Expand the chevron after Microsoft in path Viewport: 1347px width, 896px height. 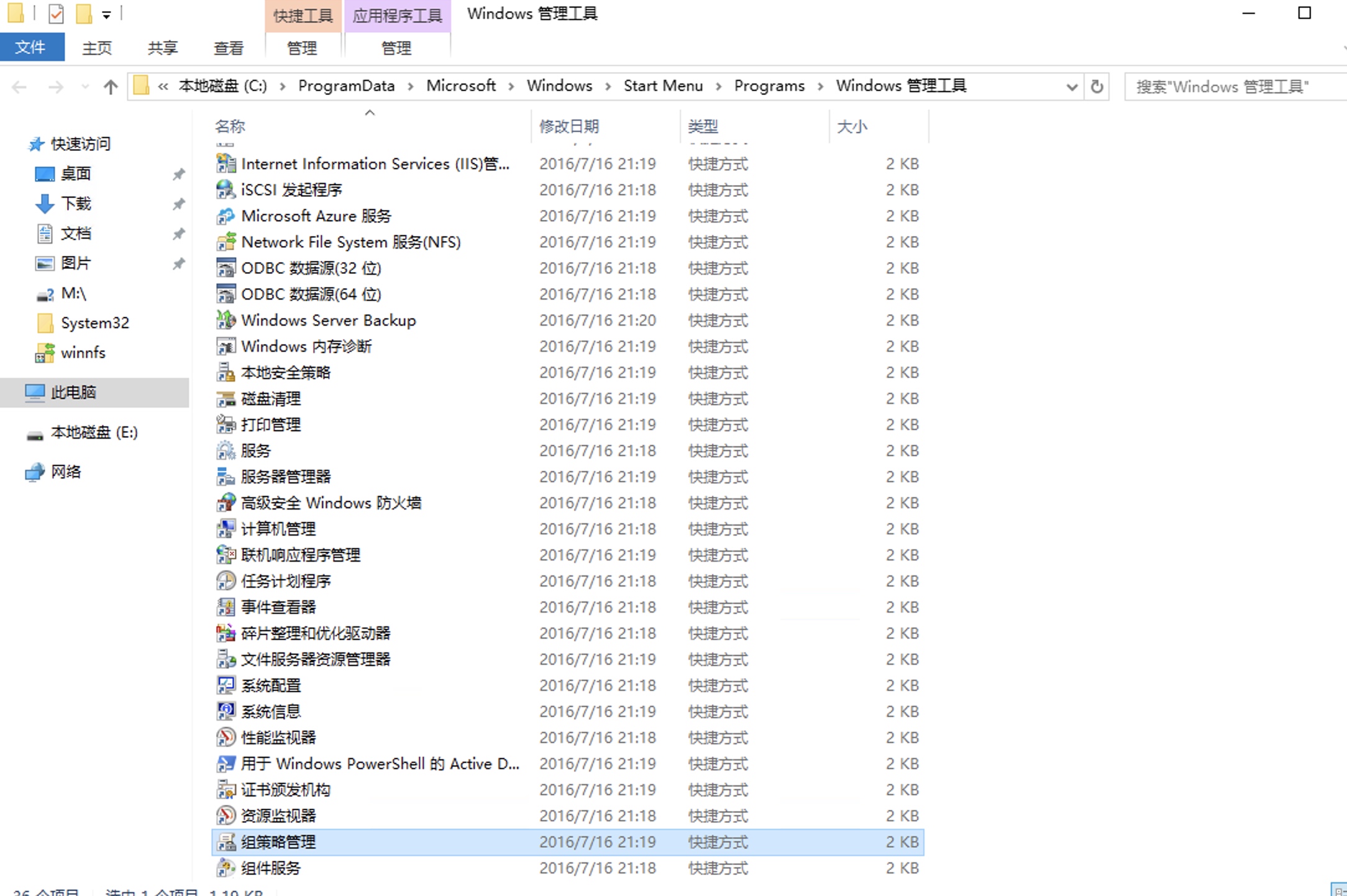pos(511,86)
